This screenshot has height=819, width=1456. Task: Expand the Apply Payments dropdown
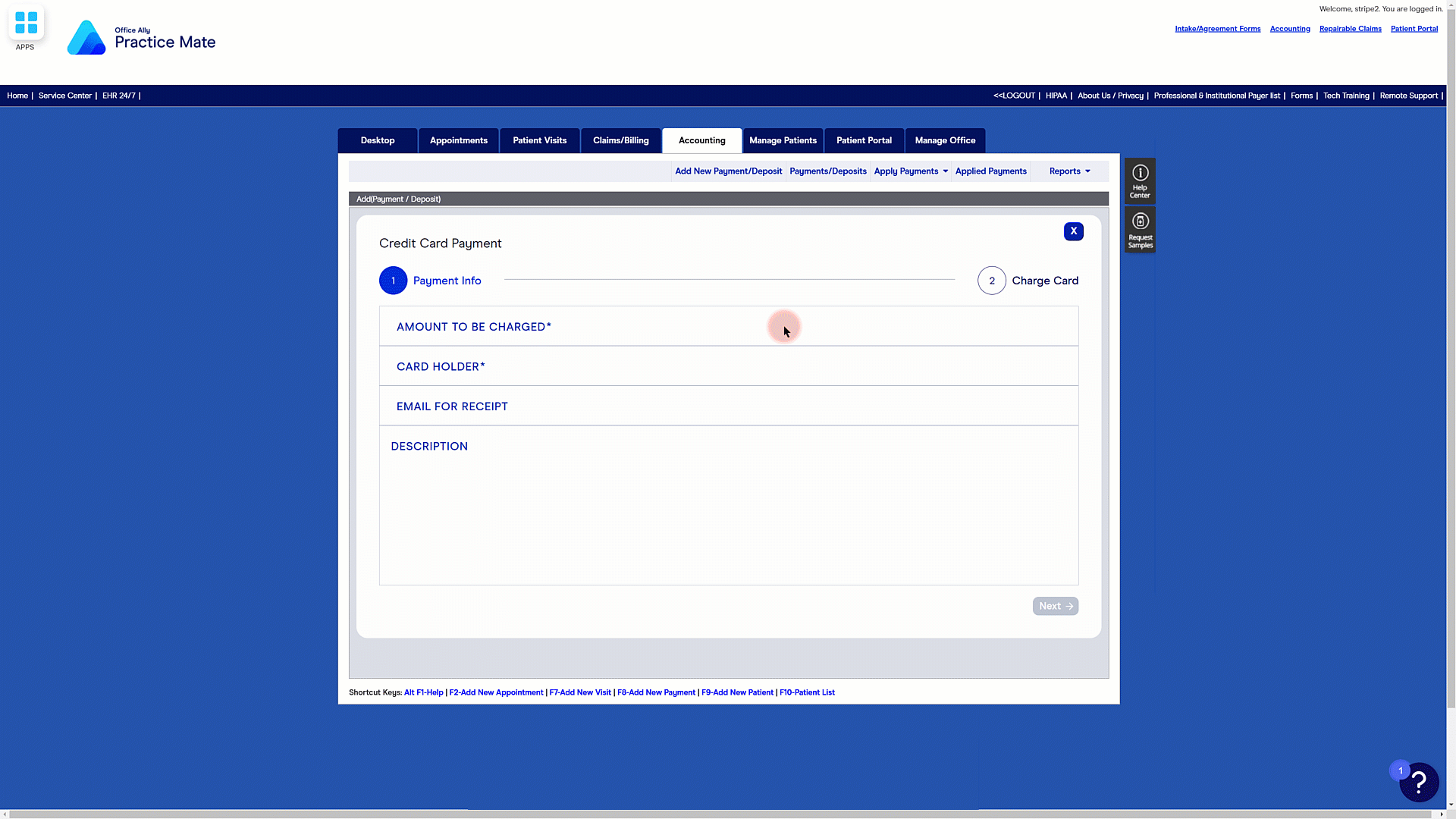(x=911, y=171)
